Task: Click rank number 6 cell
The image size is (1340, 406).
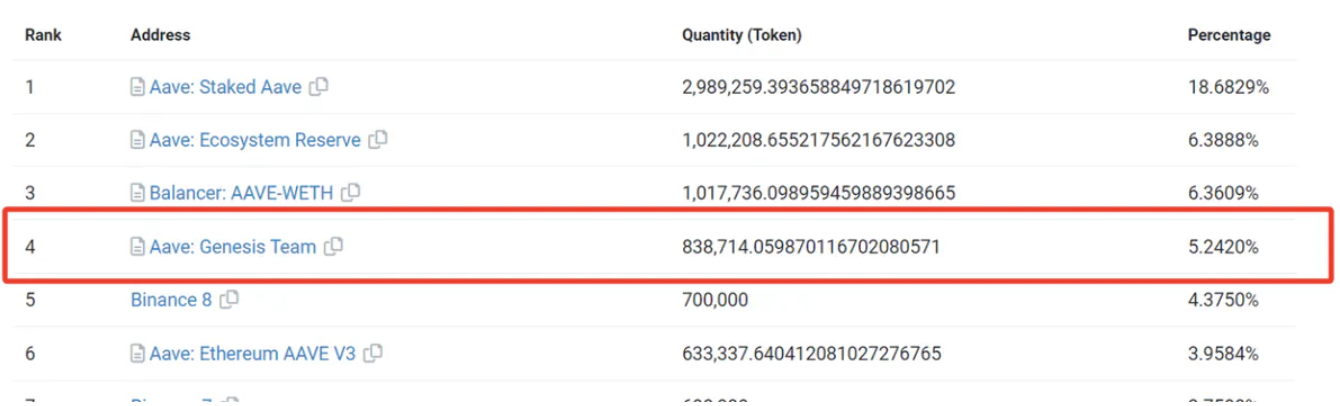Action: pyautogui.click(x=30, y=353)
